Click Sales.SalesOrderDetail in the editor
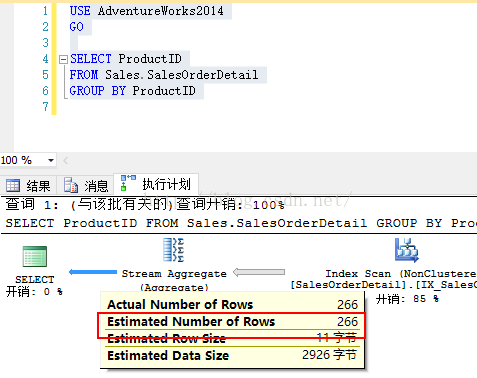This screenshot has height=378, width=477. [182, 75]
